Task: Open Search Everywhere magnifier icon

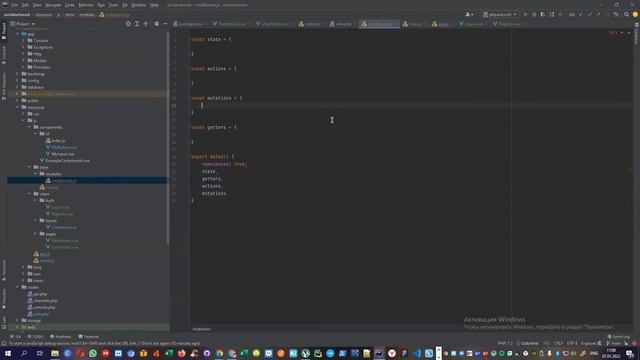Action: pos(626,14)
